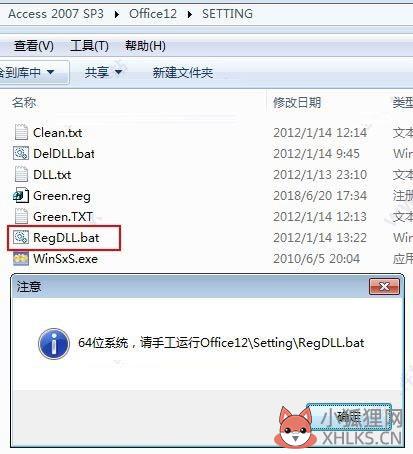Image resolution: width=413 pixels, height=454 pixels.
Task: Click the Green.TXT file icon
Action: click(x=21, y=216)
